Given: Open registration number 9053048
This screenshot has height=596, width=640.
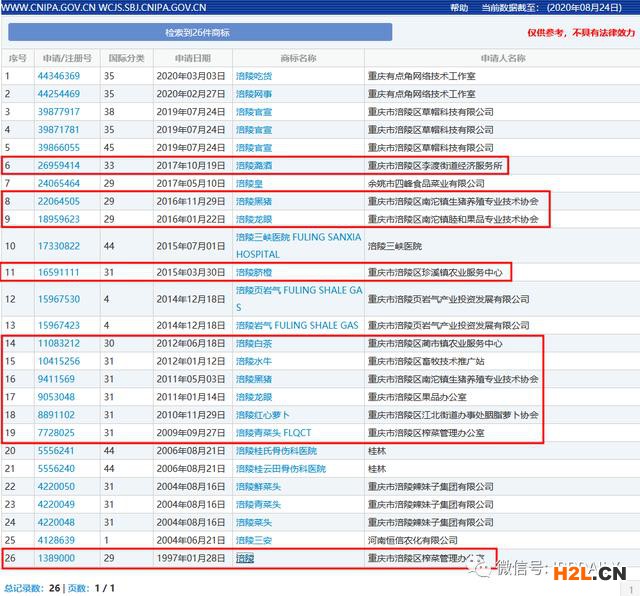Looking at the screenshot, I should [56, 397].
